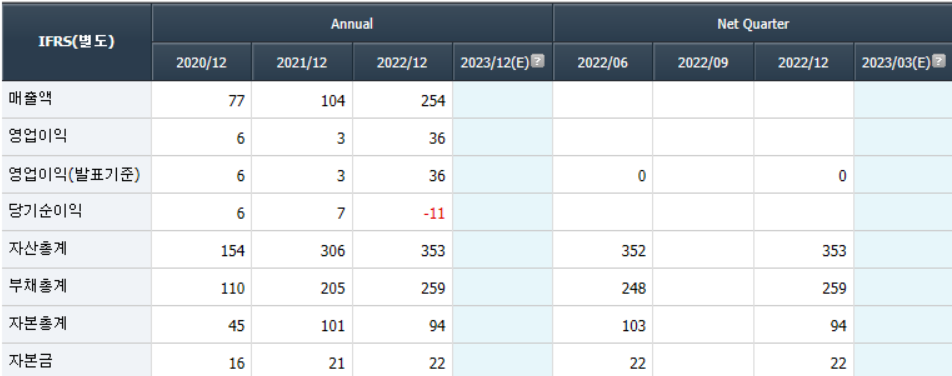Select 자산총계 value 353 for quarter 2022/12

834,251
